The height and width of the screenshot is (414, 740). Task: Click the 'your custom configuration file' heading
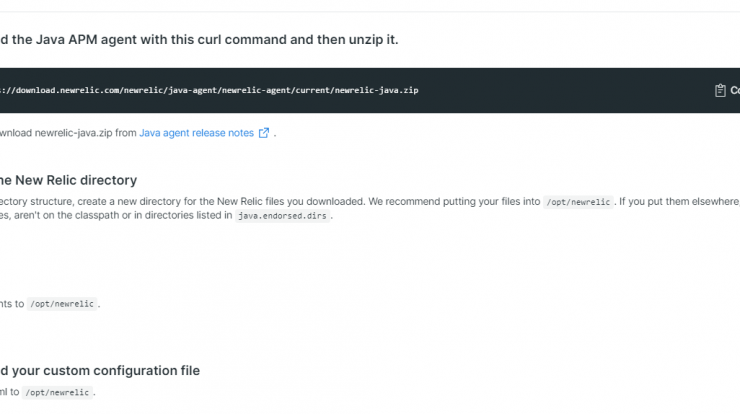[x=100, y=371]
